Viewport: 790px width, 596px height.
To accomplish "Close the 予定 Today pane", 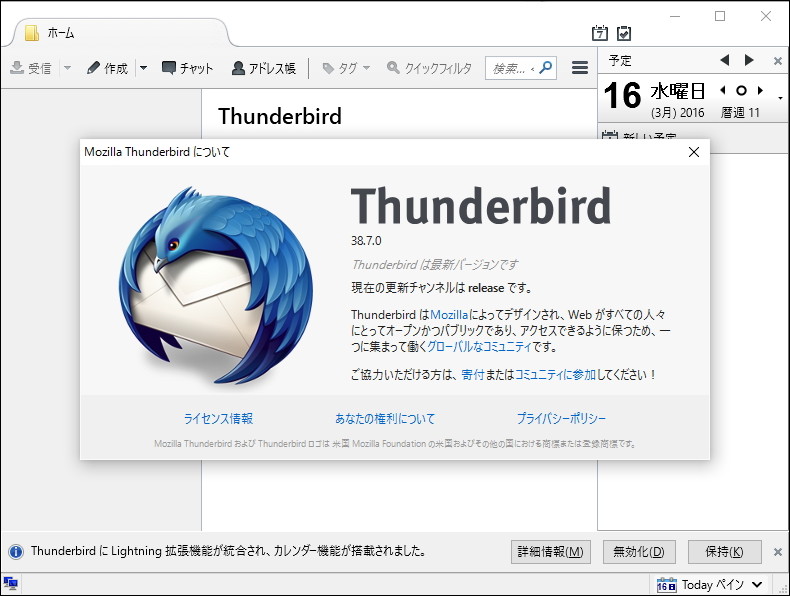I will pos(778,61).
